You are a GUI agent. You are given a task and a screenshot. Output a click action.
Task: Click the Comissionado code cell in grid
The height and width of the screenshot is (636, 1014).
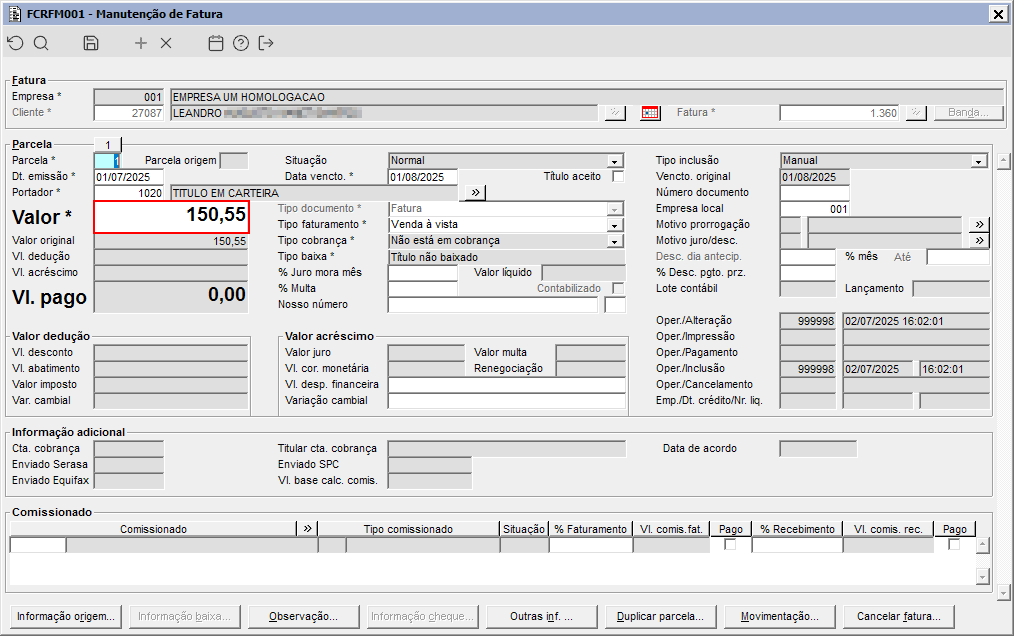click(x=38, y=545)
